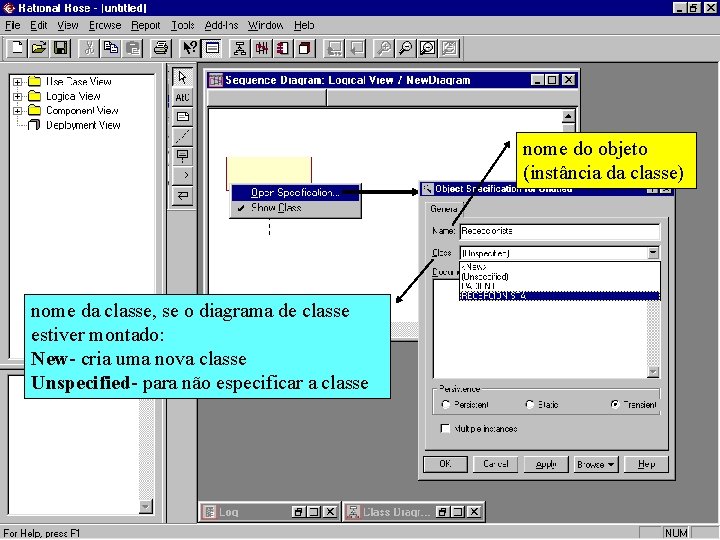Click the Help button in the dialog
720x540 pixels.
(646, 464)
